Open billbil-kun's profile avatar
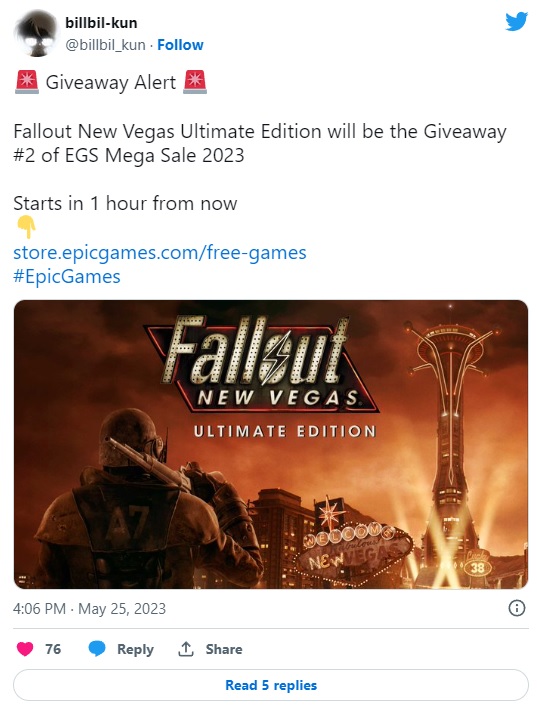Screen dimensions: 537x710 [x=36, y=34]
